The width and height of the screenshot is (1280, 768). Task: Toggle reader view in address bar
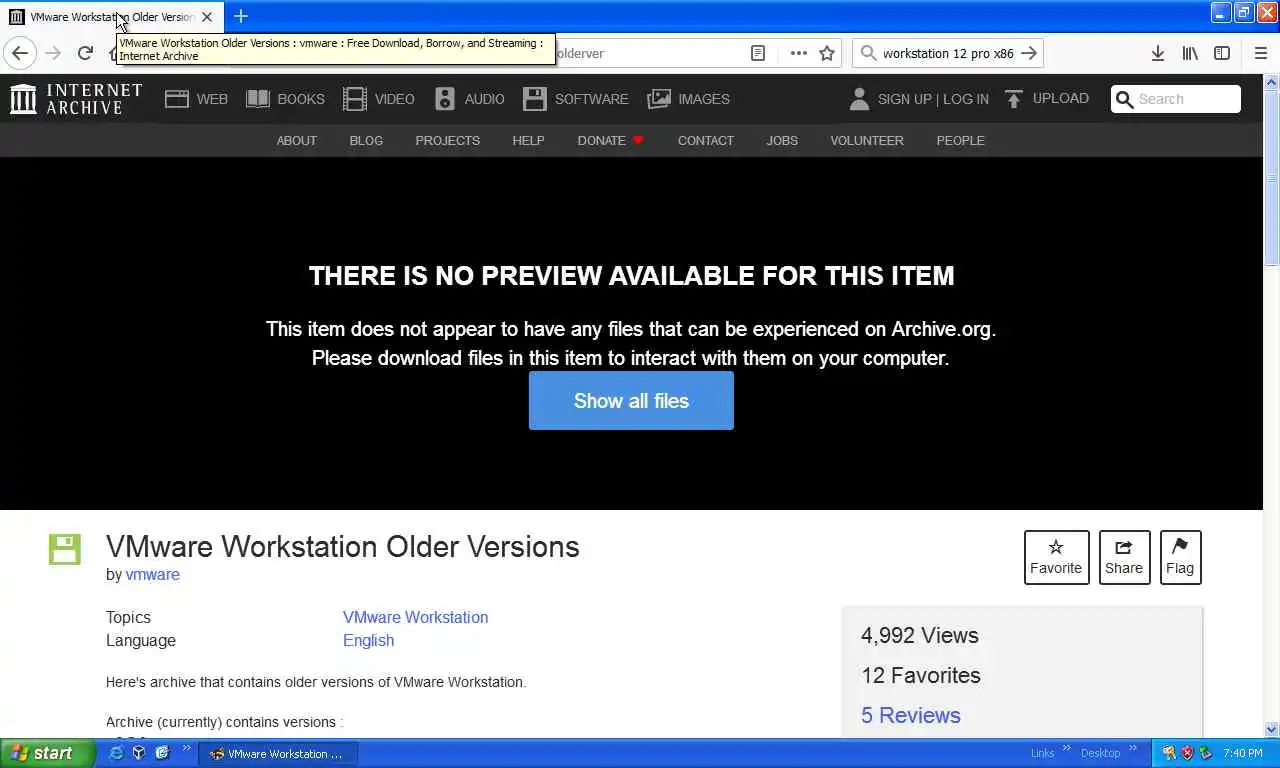[758, 53]
